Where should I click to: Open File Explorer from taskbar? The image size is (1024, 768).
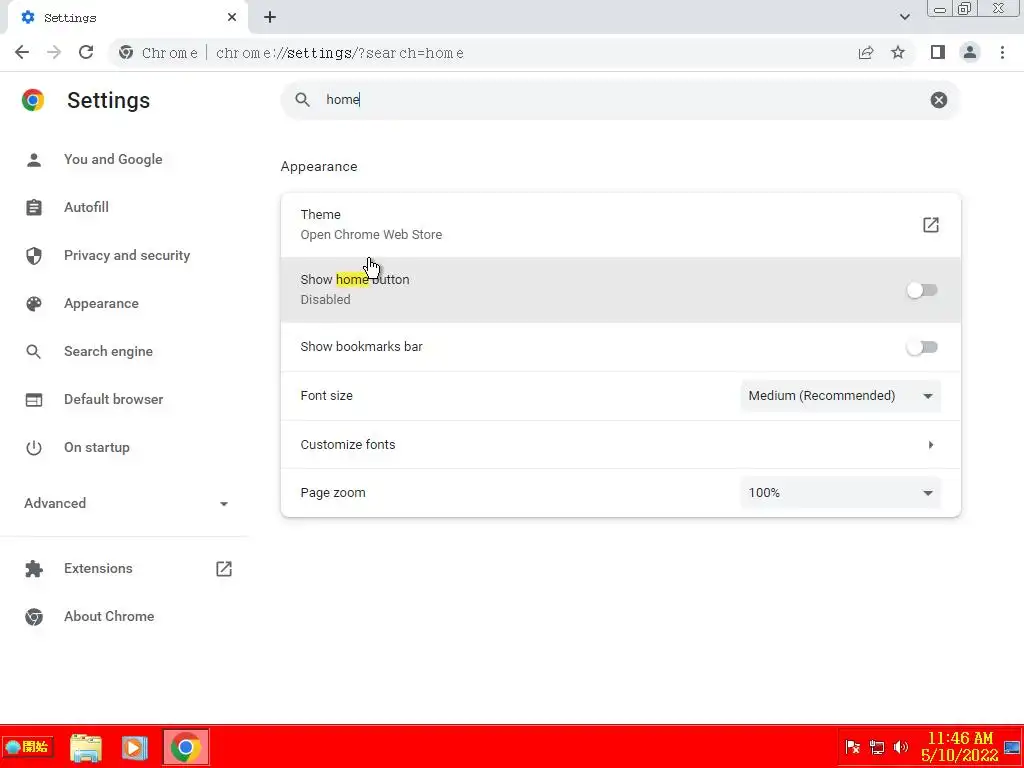[86, 748]
